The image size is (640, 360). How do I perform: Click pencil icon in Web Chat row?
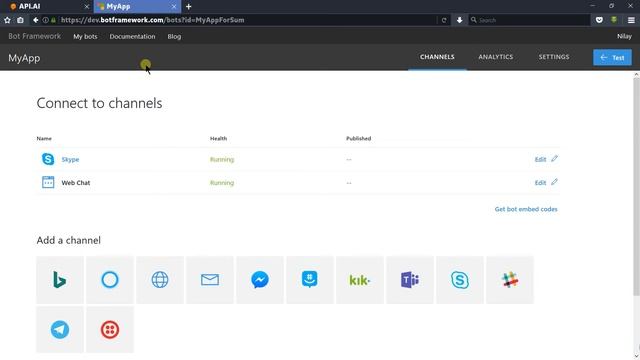tap(554, 182)
